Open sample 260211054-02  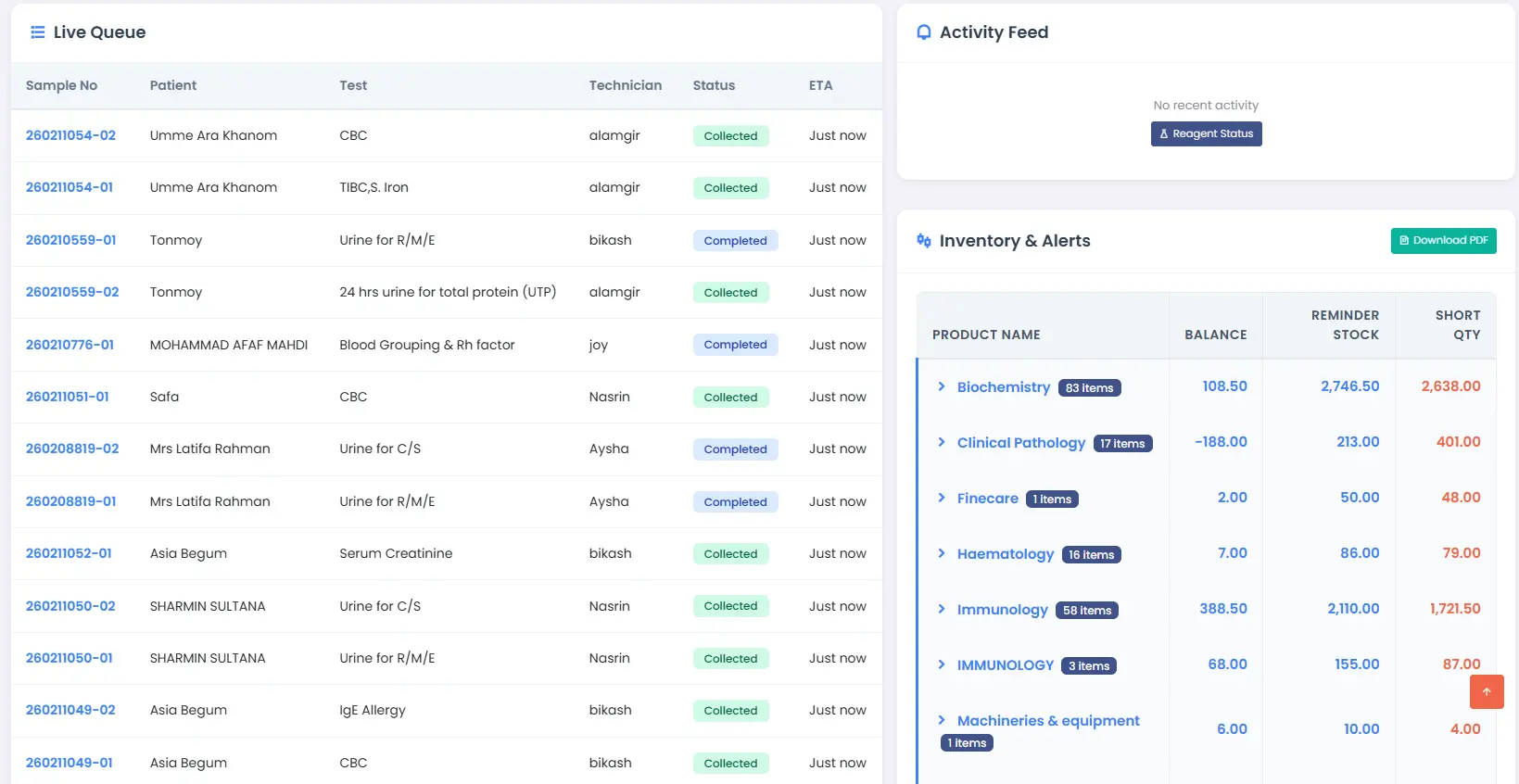point(70,135)
